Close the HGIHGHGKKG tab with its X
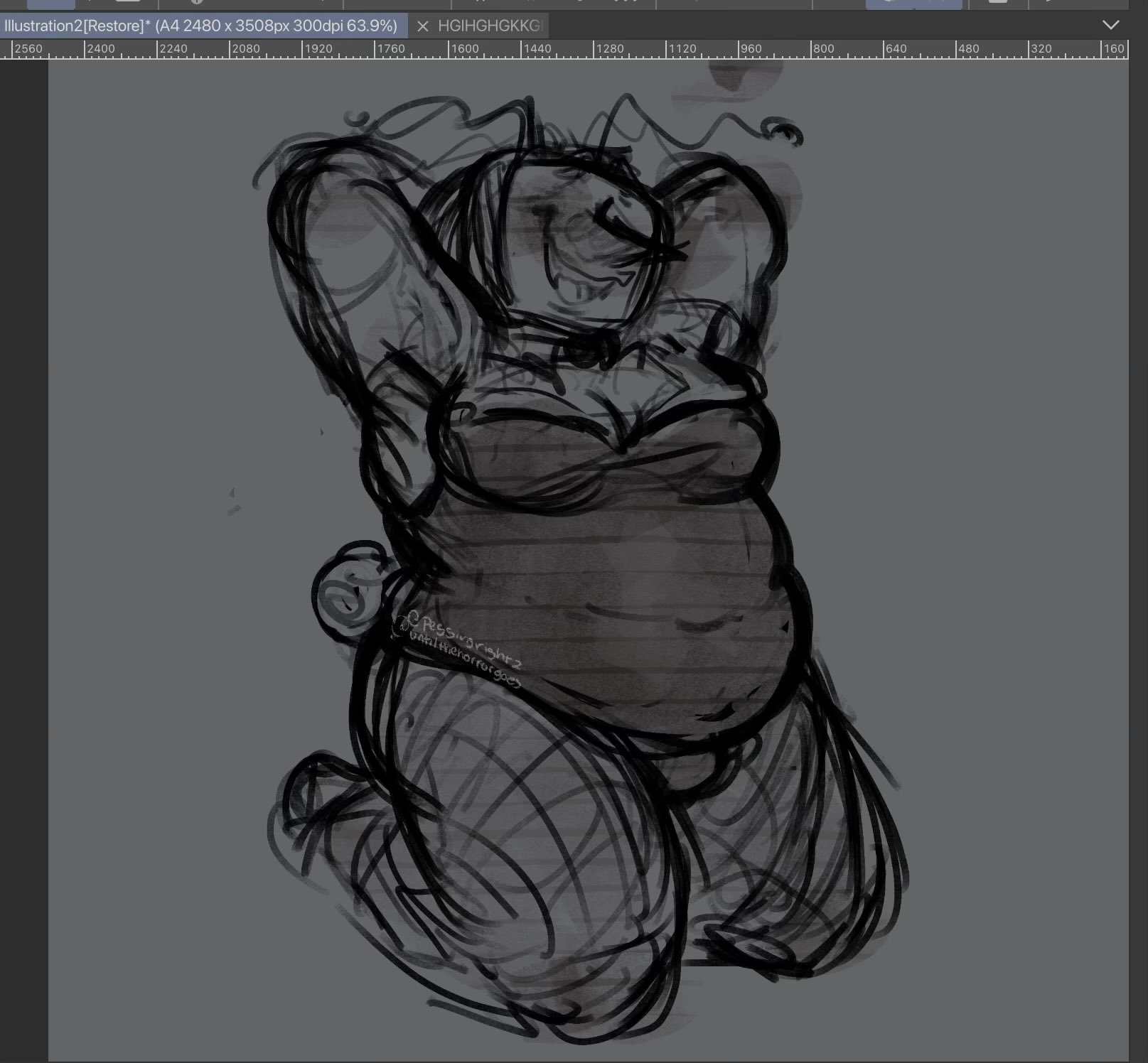 (422, 26)
